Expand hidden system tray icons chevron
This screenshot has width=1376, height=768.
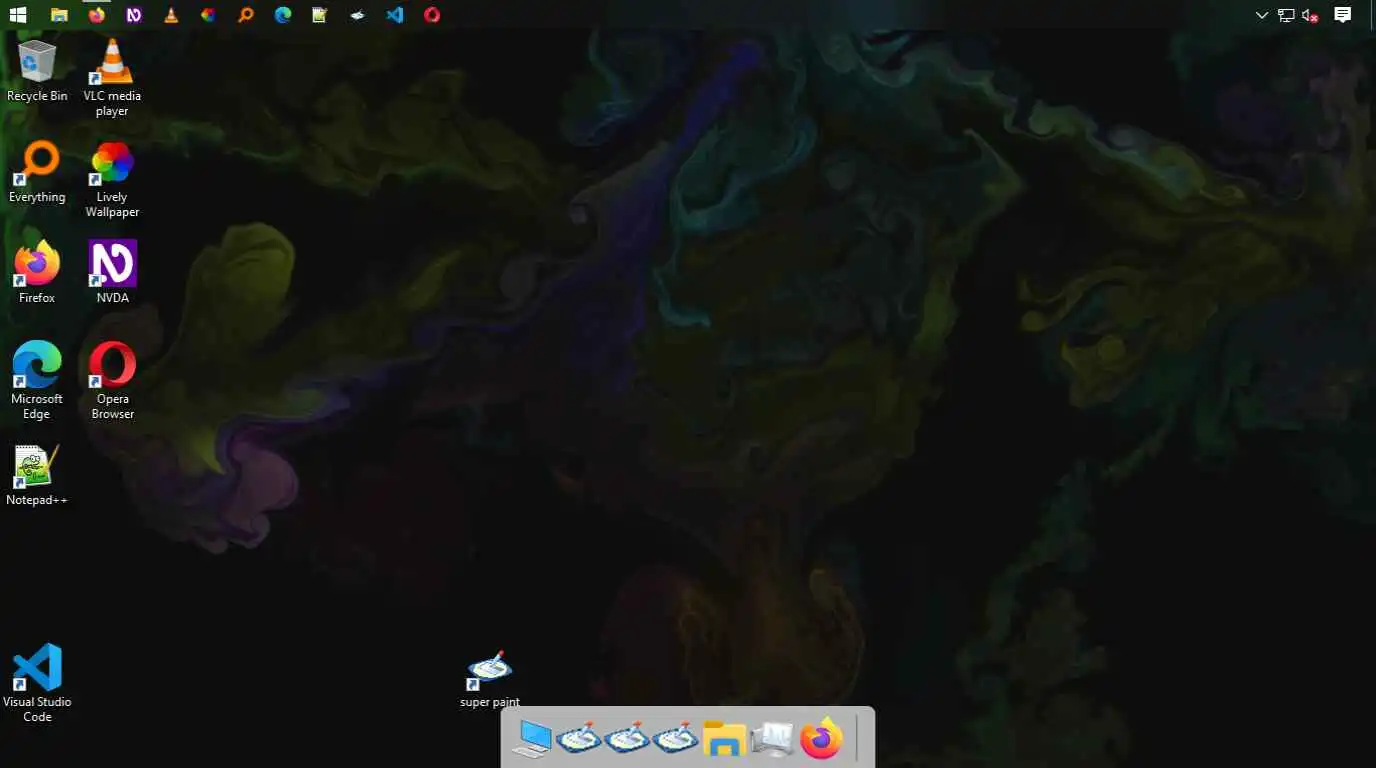(1262, 15)
